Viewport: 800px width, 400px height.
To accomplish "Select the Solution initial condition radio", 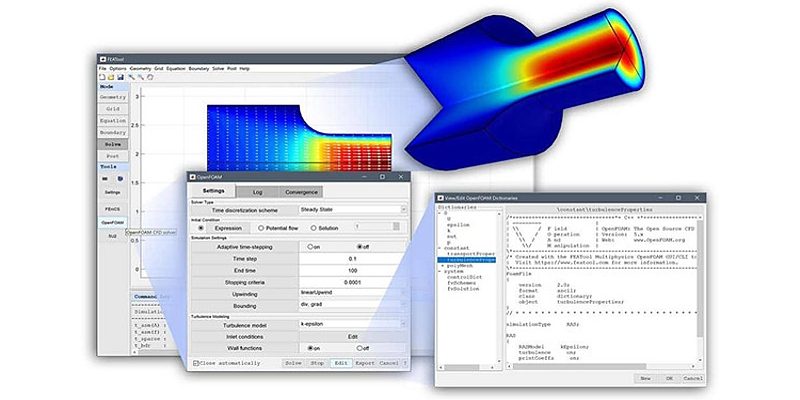I will [313, 228].
